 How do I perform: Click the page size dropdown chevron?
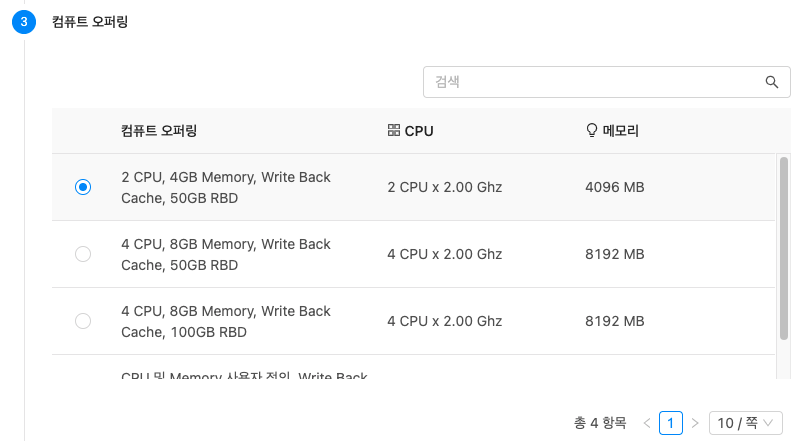[768, 423]
